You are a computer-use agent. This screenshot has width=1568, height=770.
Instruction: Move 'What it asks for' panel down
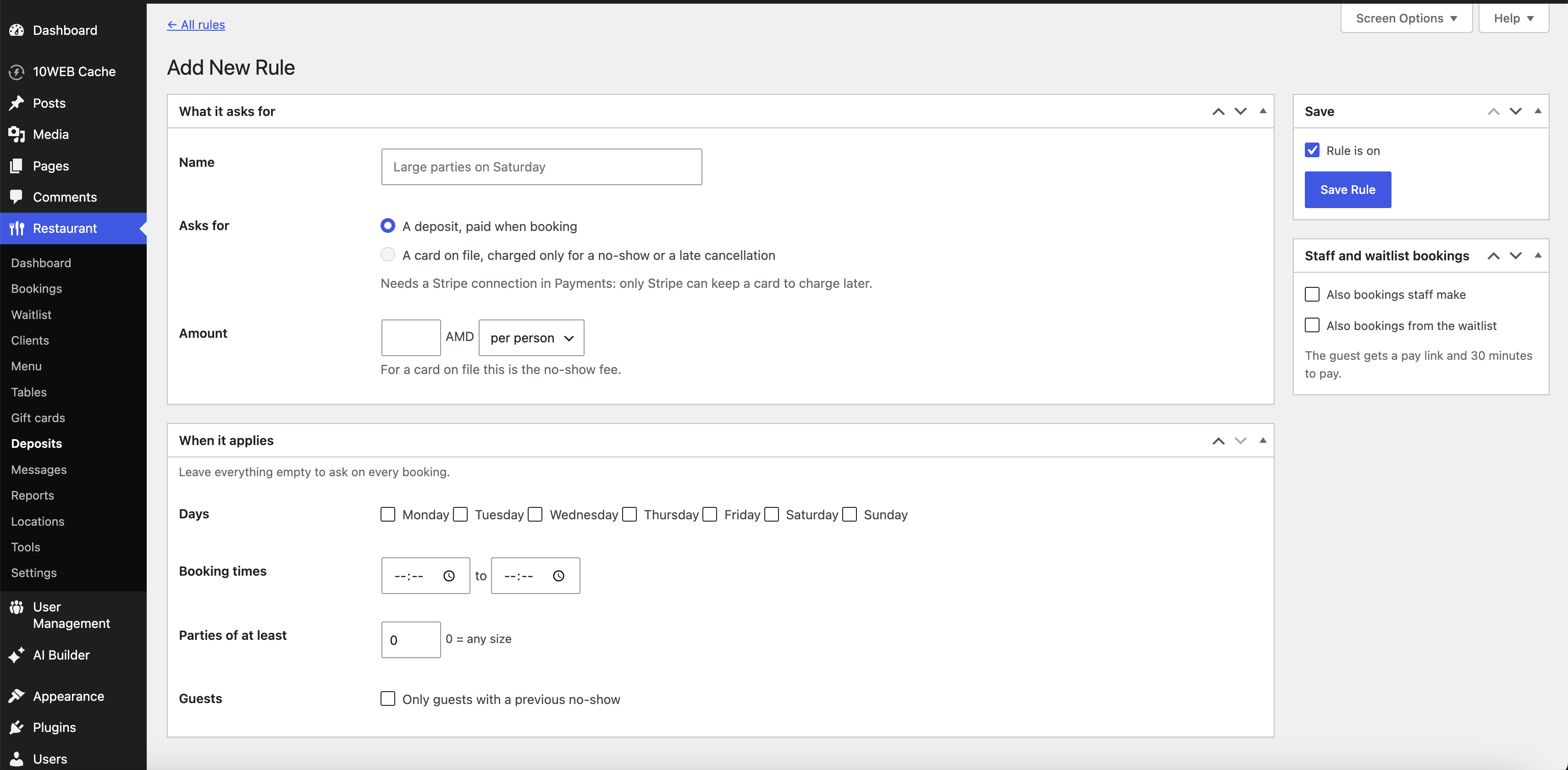[1241, 111]
